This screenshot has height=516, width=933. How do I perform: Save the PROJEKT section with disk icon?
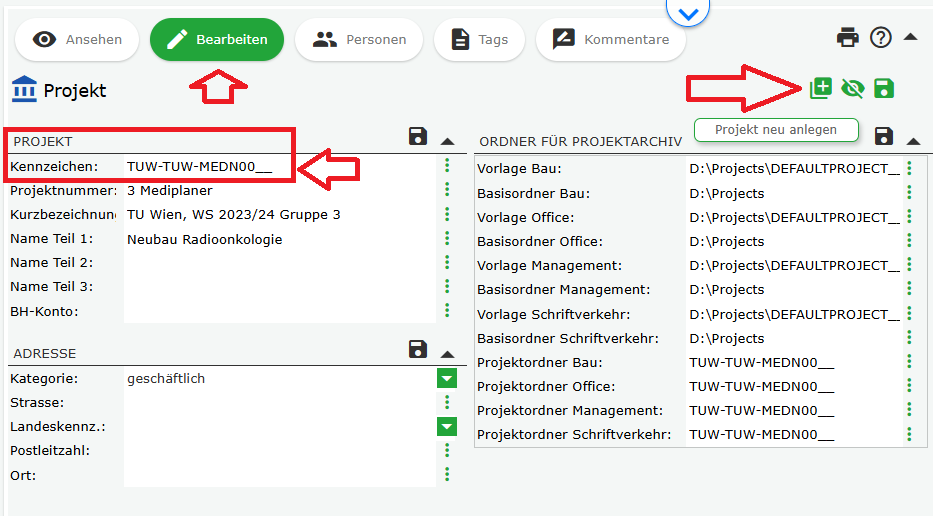pyautogui.click(x=418, y=137)
